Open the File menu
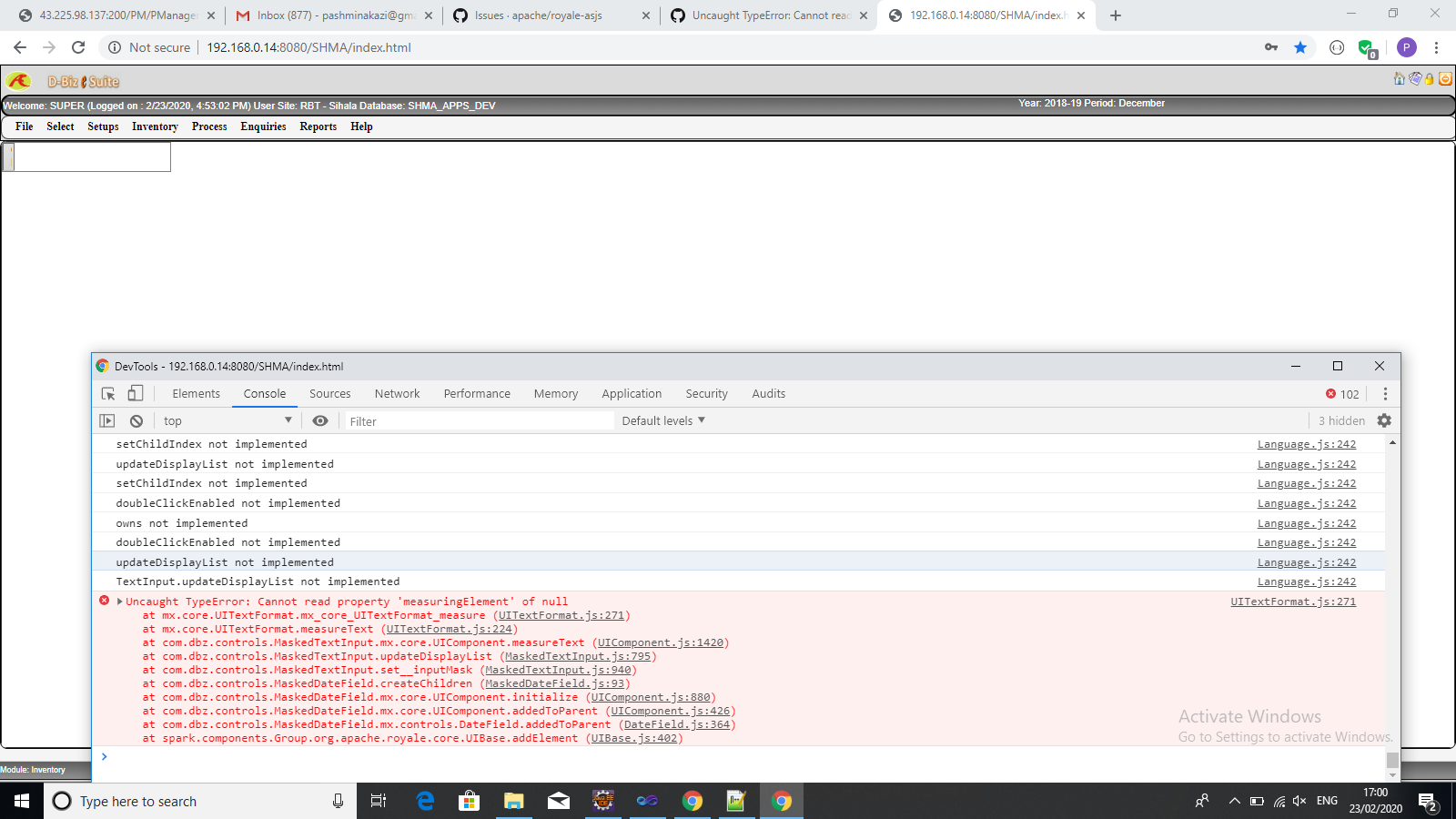 click(x=25, y=126)
